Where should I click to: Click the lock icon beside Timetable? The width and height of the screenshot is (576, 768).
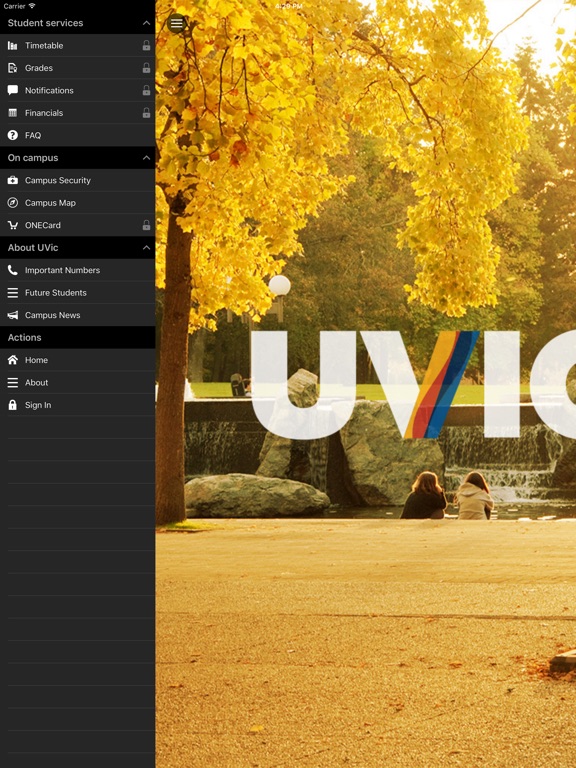click(146, 46)
